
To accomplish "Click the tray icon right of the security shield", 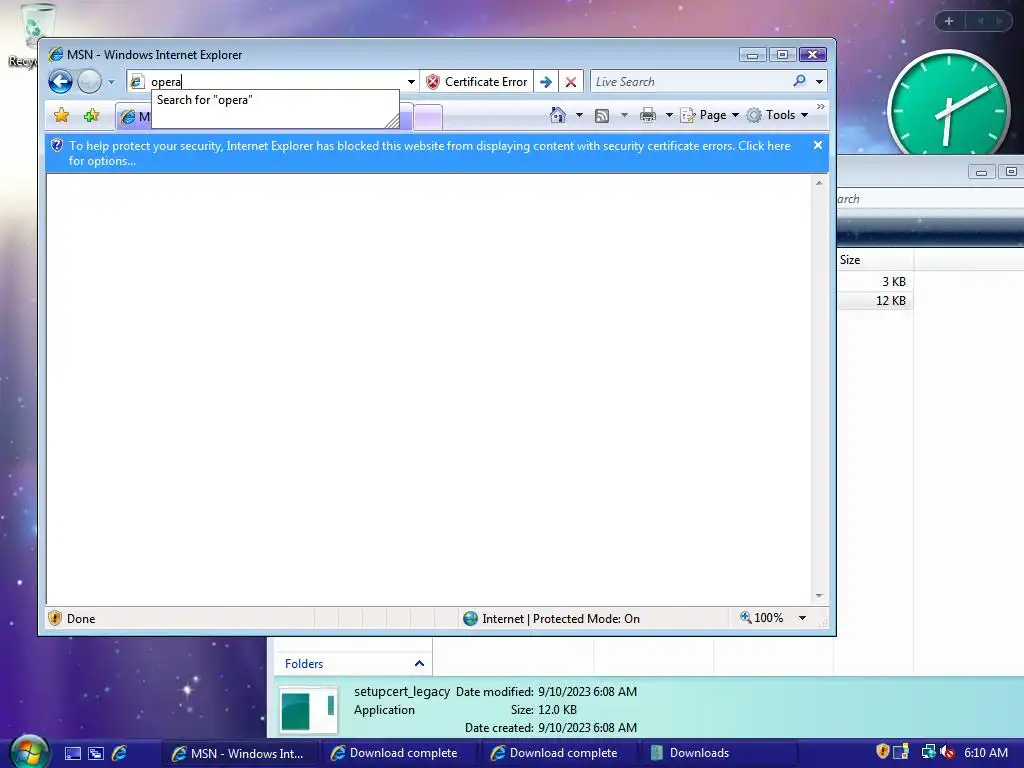I will click(901, 752).
